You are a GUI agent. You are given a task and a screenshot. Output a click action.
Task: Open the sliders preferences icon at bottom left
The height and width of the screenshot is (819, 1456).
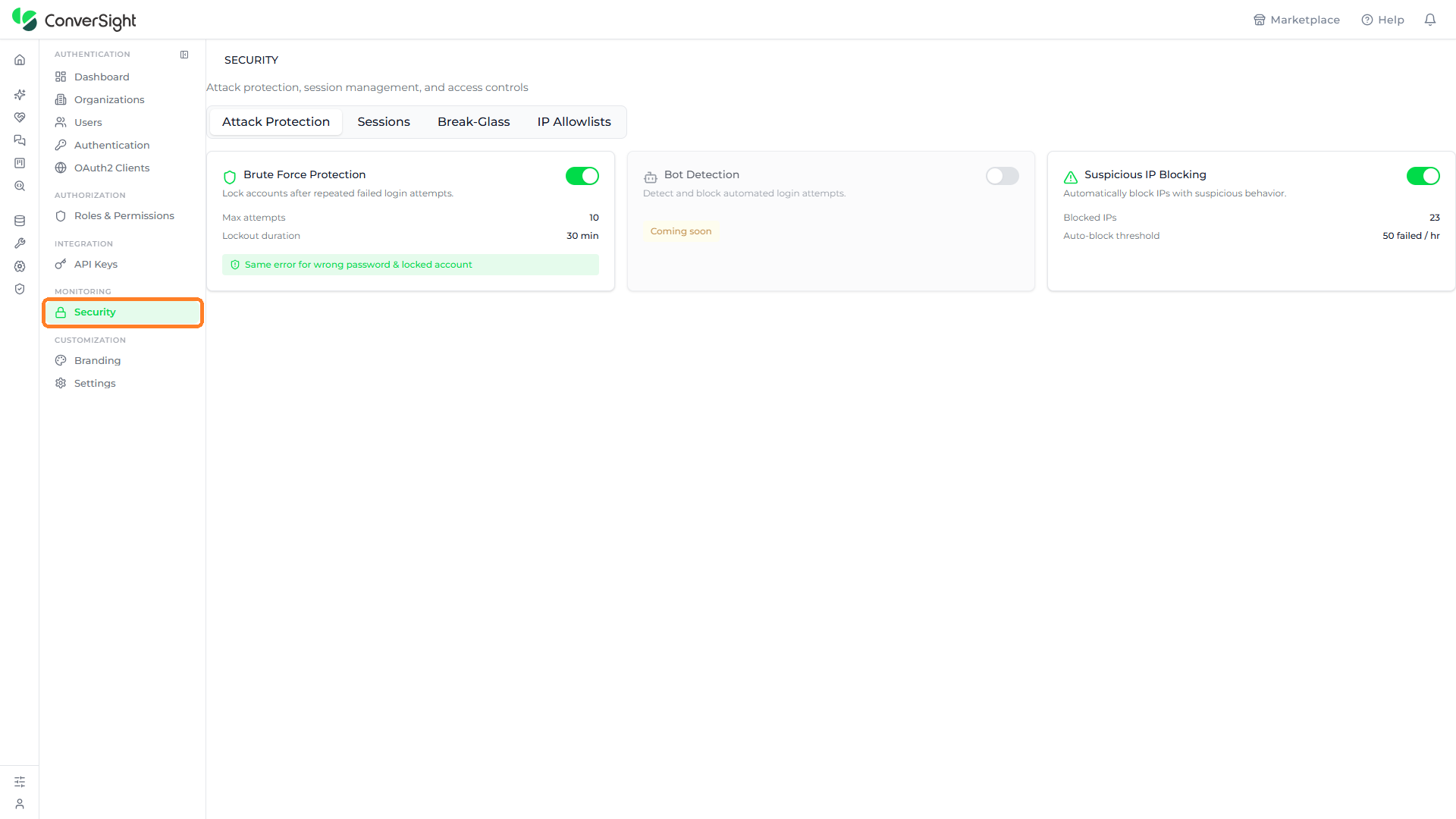click(x=20, y=782)
